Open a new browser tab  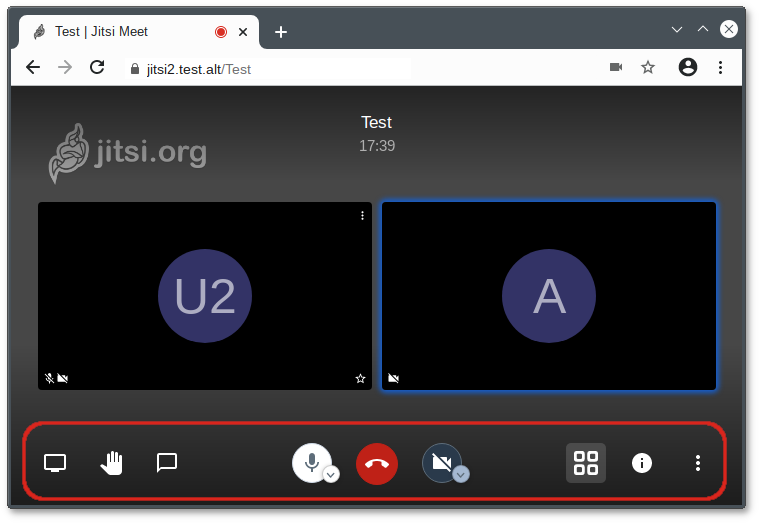click(x=281, y=32)
